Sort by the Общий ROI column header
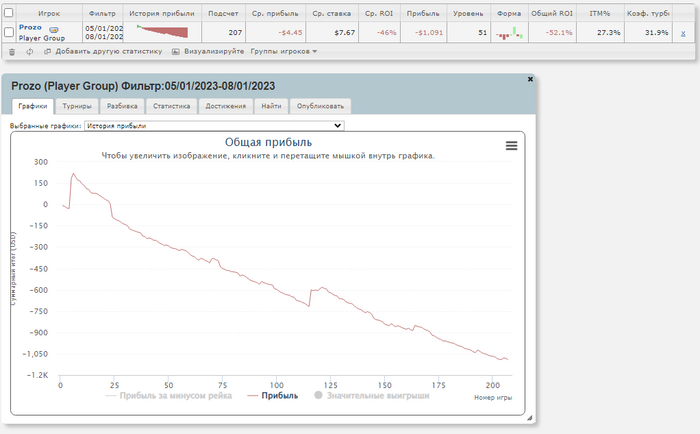Screen dimensions: 700x434 (552, 13)
